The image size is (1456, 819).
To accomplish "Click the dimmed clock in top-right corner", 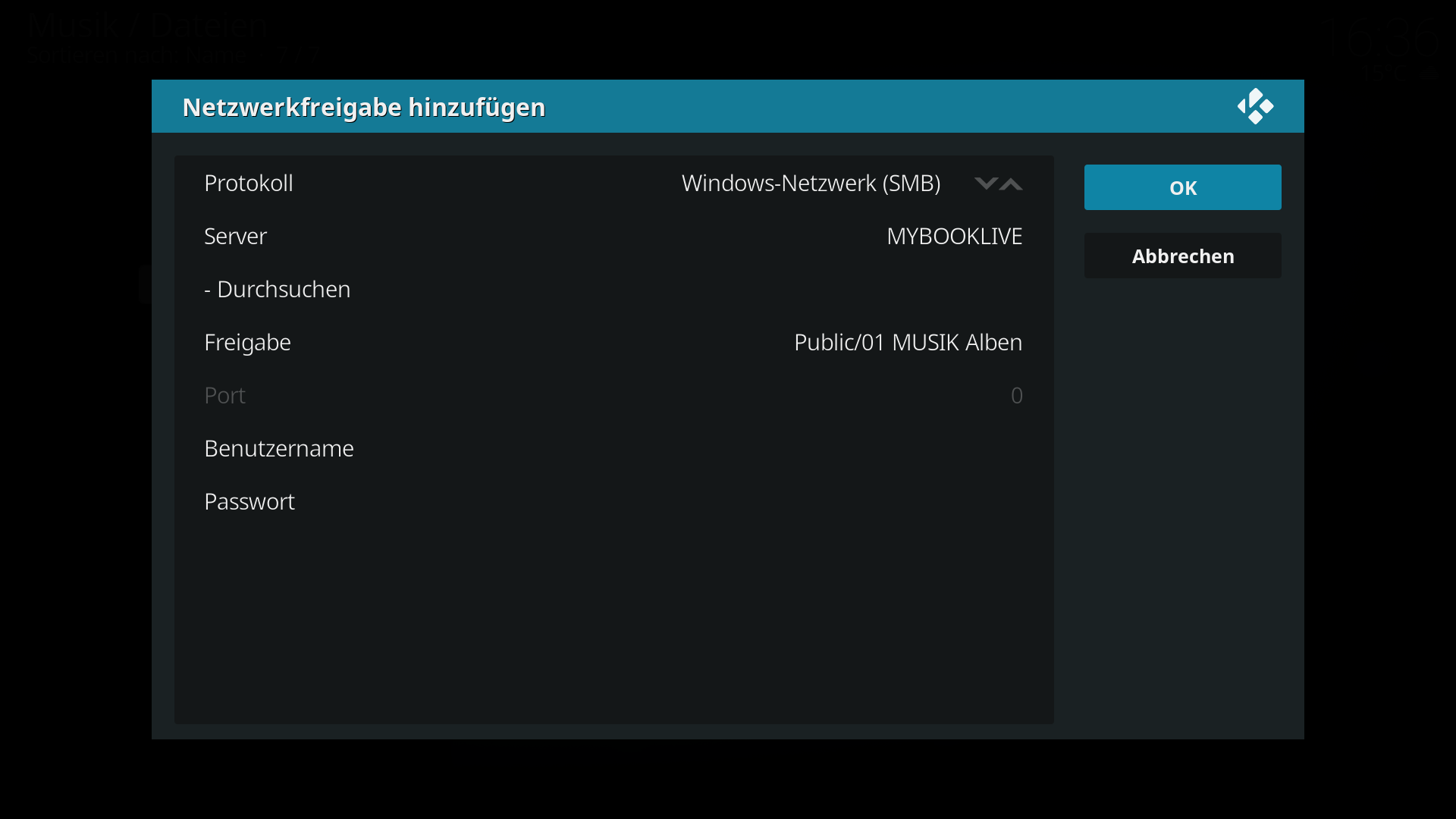I will click(x=1380, y=38).
